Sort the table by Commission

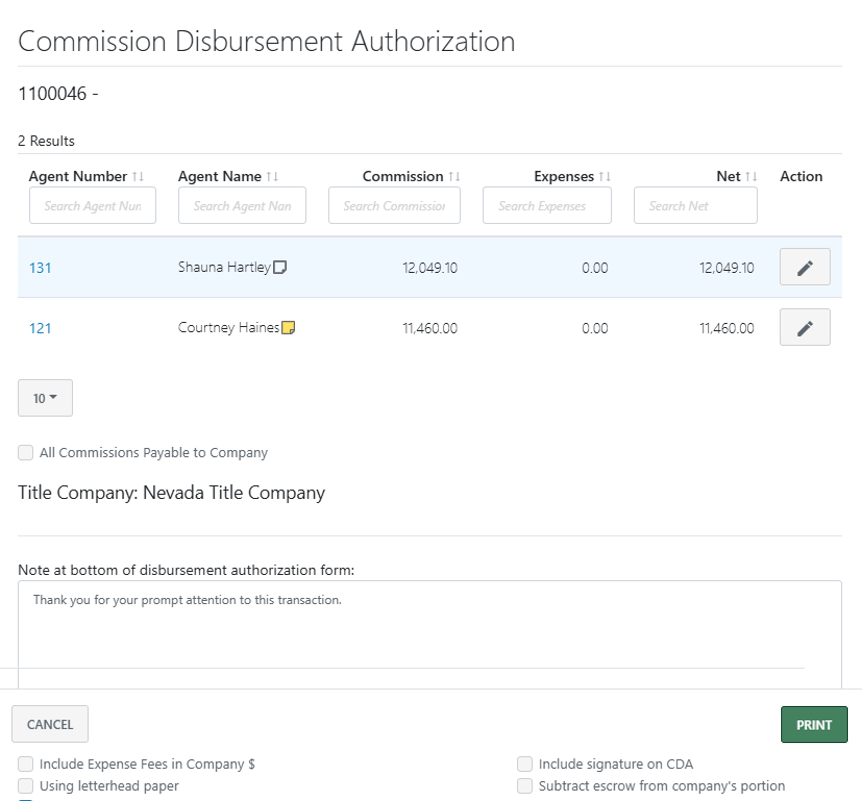tap(455, 176)
